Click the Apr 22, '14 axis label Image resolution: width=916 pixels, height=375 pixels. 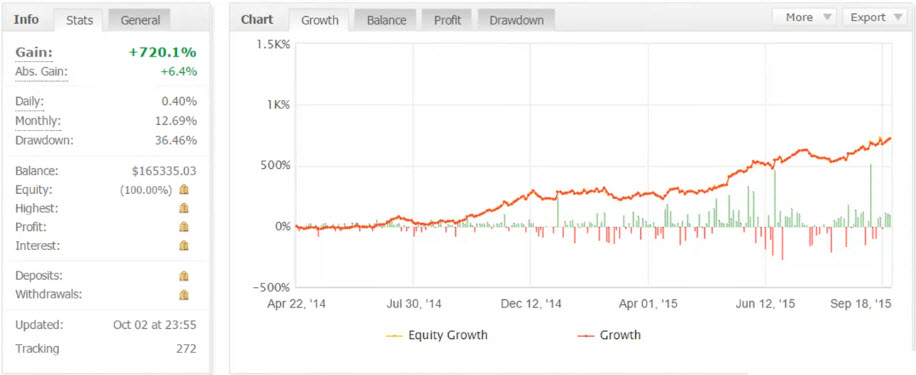click(296, 304)
